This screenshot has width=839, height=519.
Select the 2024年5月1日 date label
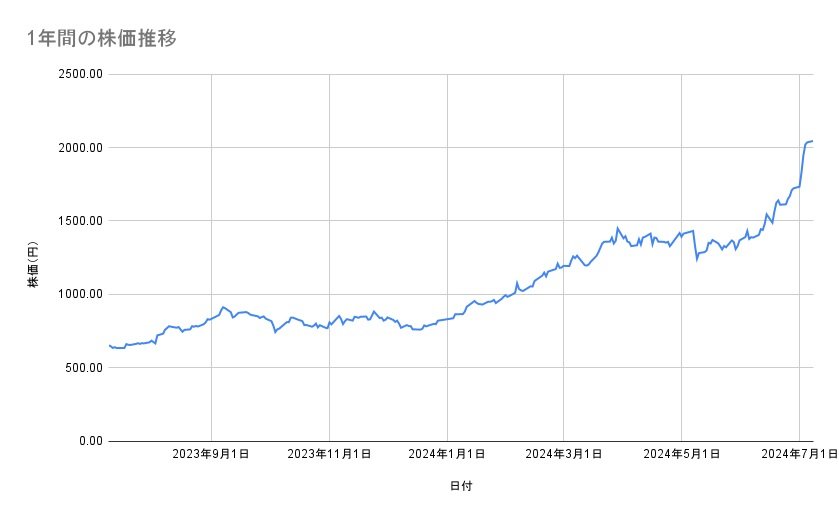pyautogui.click(x=681, y=455)
